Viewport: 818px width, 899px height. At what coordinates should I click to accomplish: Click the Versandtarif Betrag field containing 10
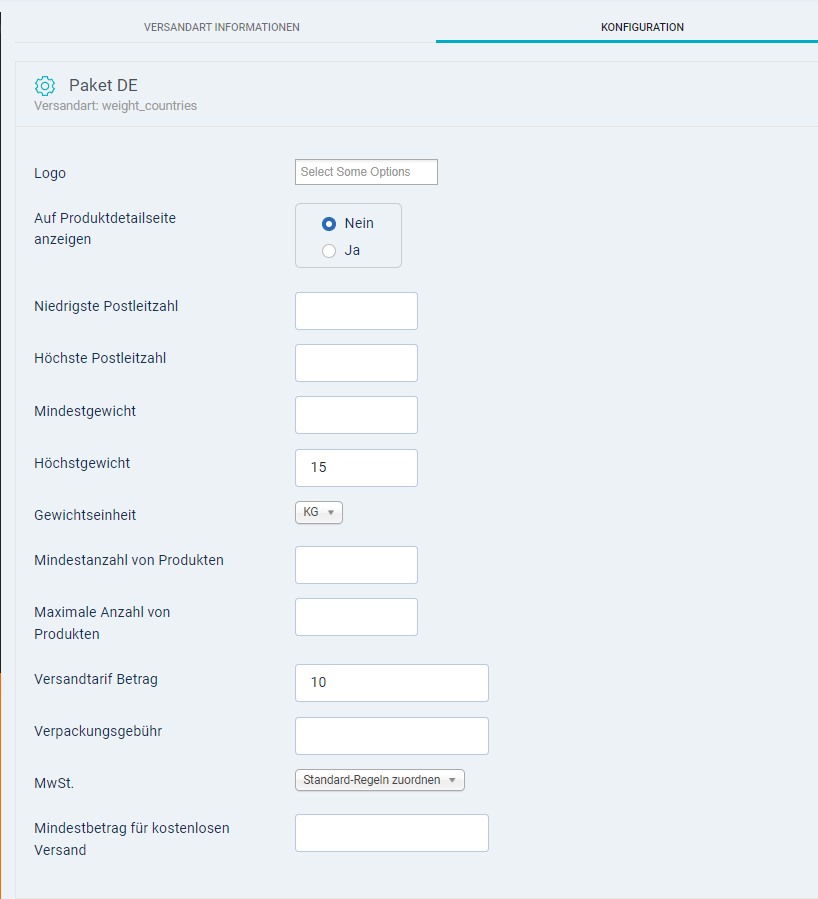[392, 683]
